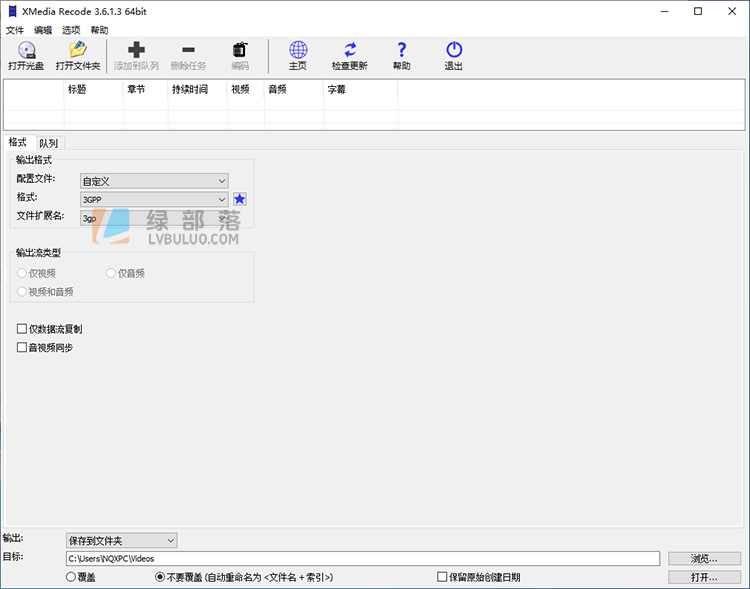This screenshot has height=589, width=750.
Task: Open the 选项 menu
Action: pyautogui.click(x=71, y=30)
